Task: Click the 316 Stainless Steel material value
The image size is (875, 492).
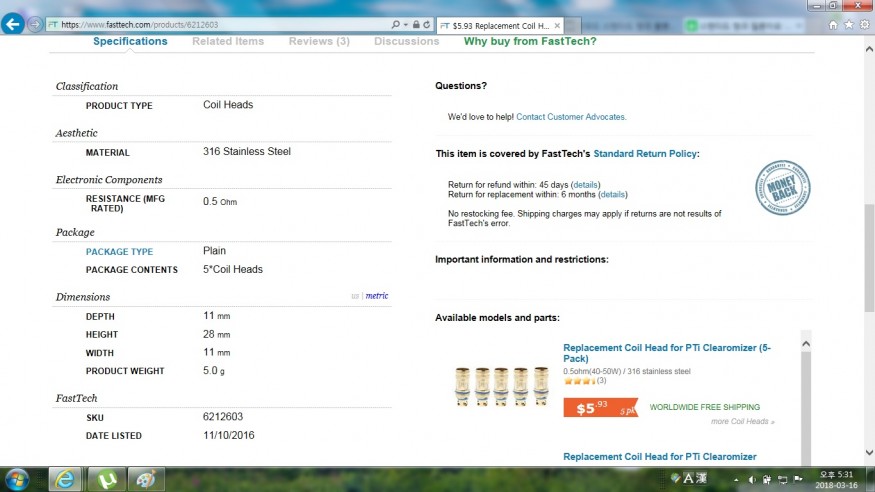Action: [247, 152]
